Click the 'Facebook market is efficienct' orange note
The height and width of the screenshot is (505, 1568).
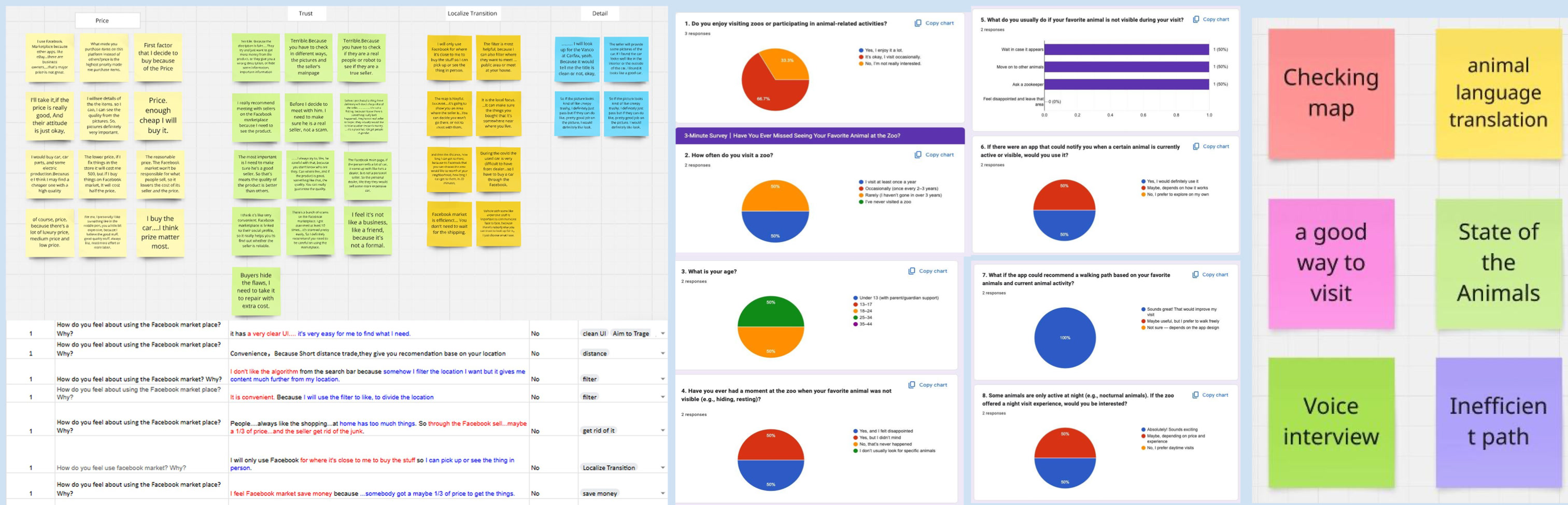pos(449,223)
